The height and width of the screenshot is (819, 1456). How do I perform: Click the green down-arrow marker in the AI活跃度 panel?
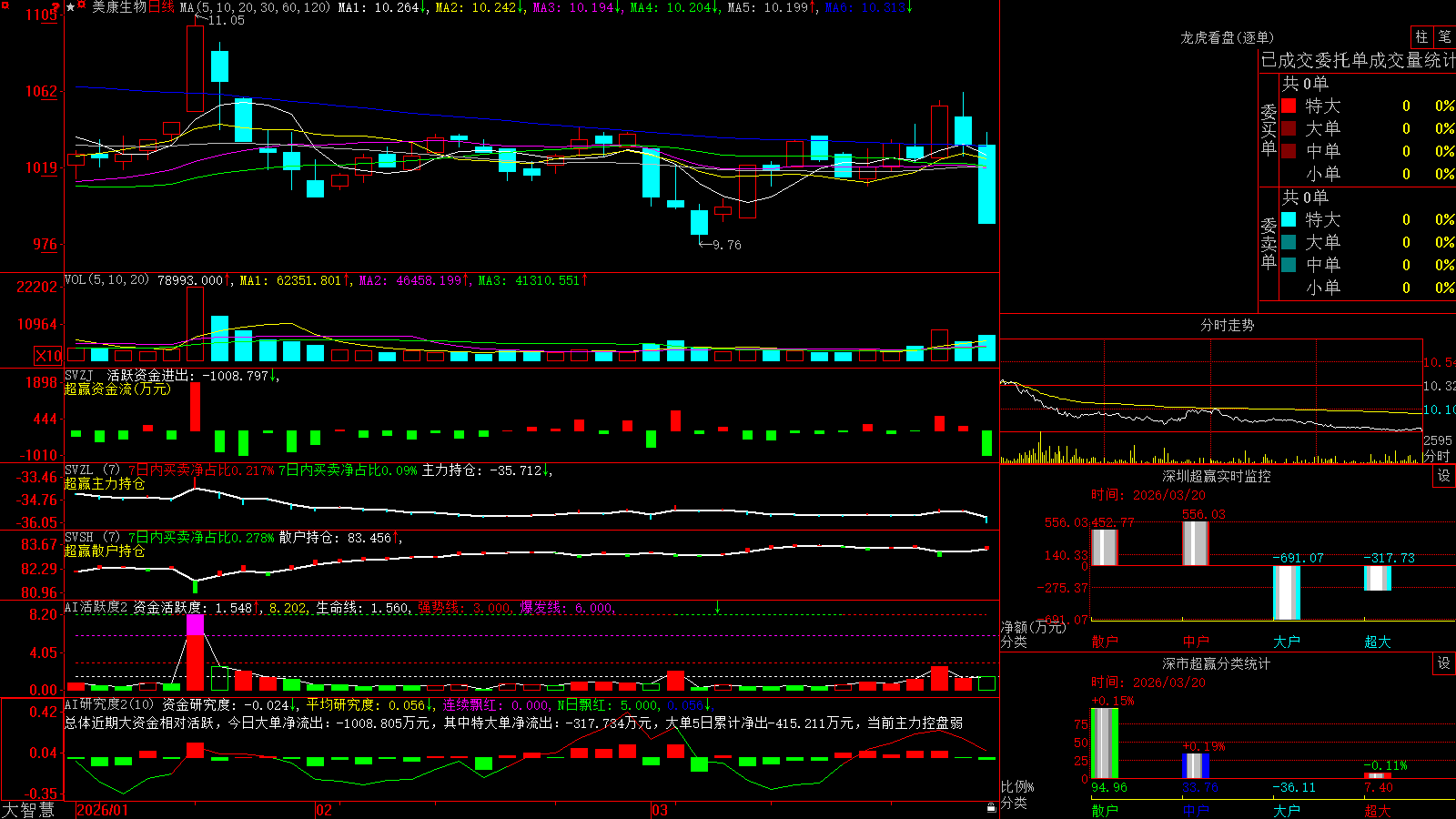[717, 607]
